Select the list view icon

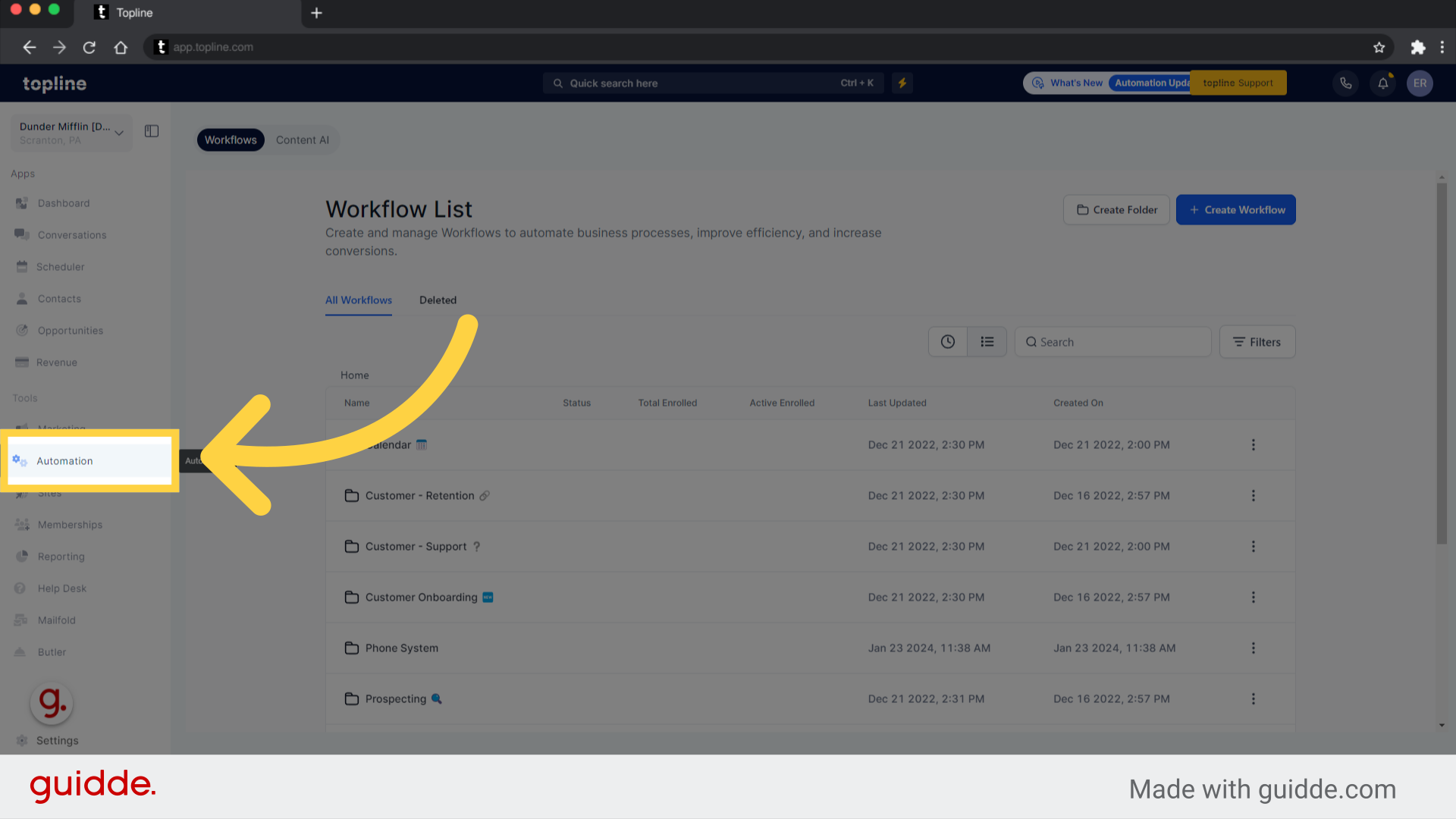987,342
